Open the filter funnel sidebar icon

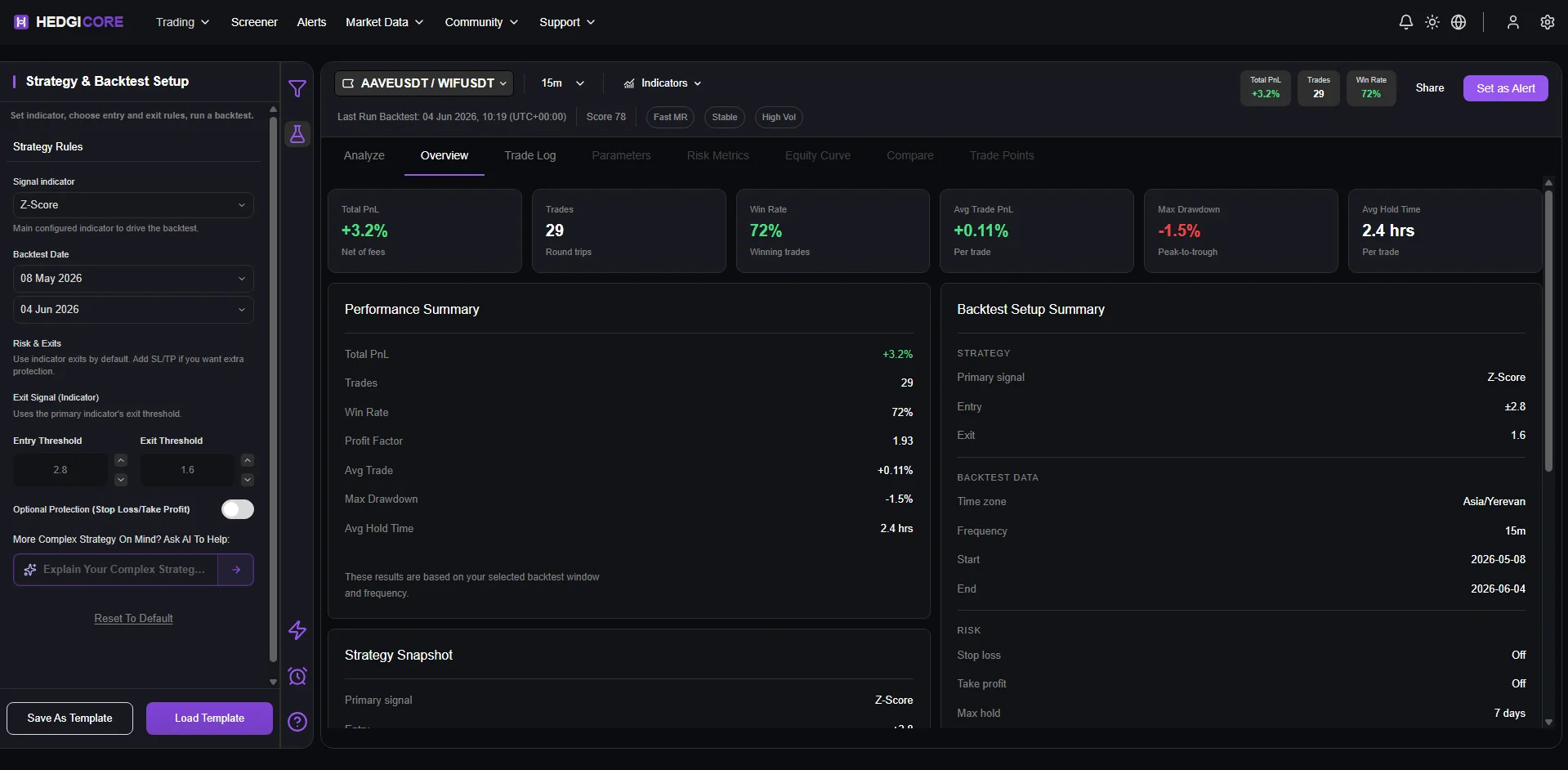(297, 88)
